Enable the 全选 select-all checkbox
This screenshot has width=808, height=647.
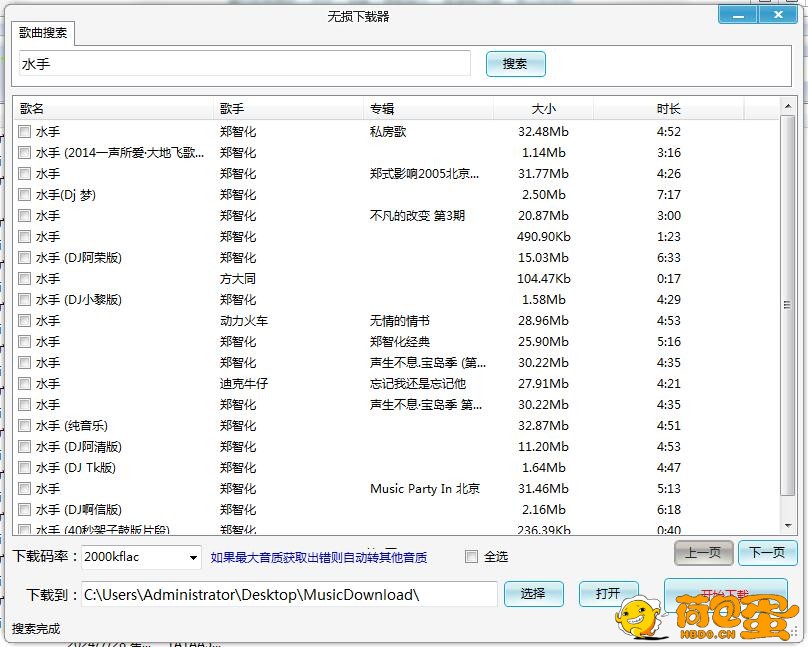(471, 556)
